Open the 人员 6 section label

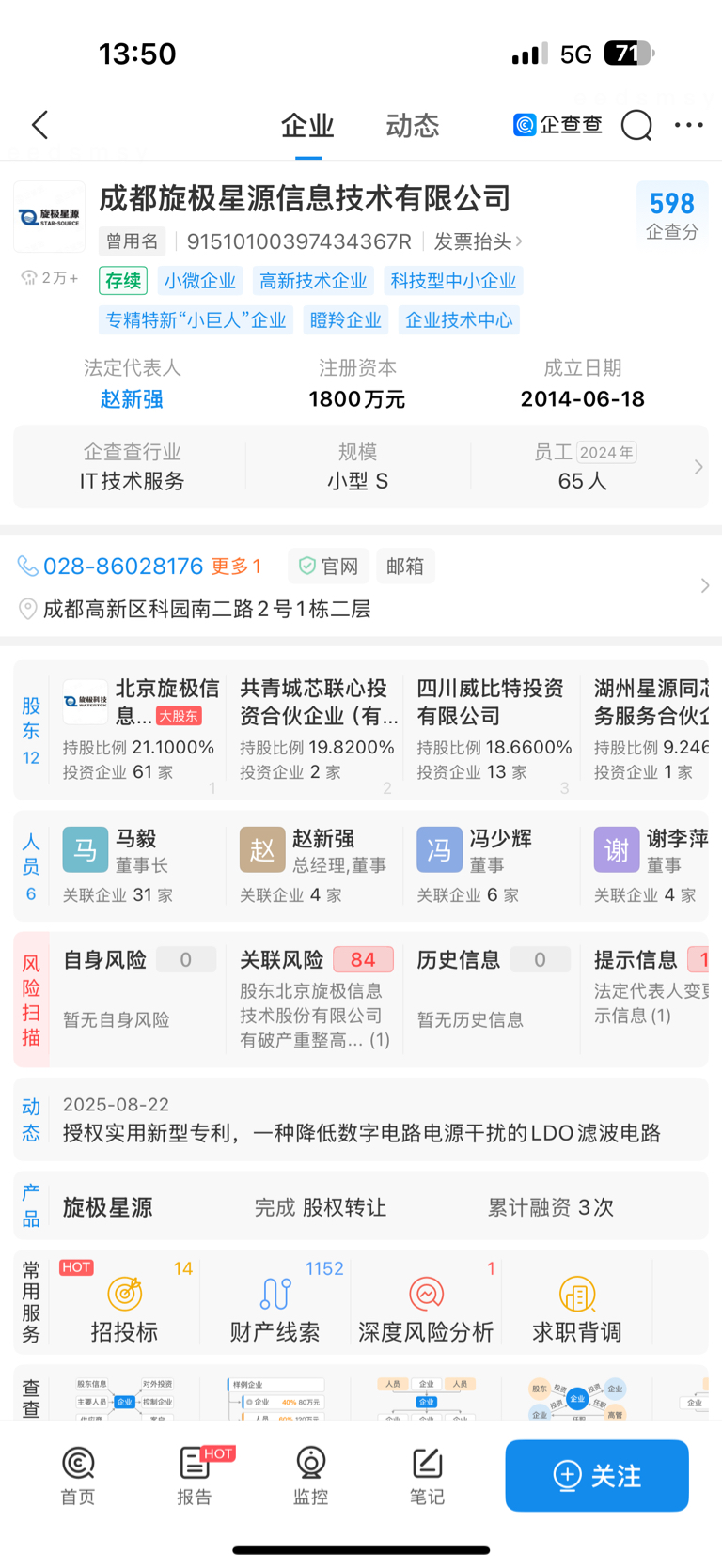pos(31,866)
